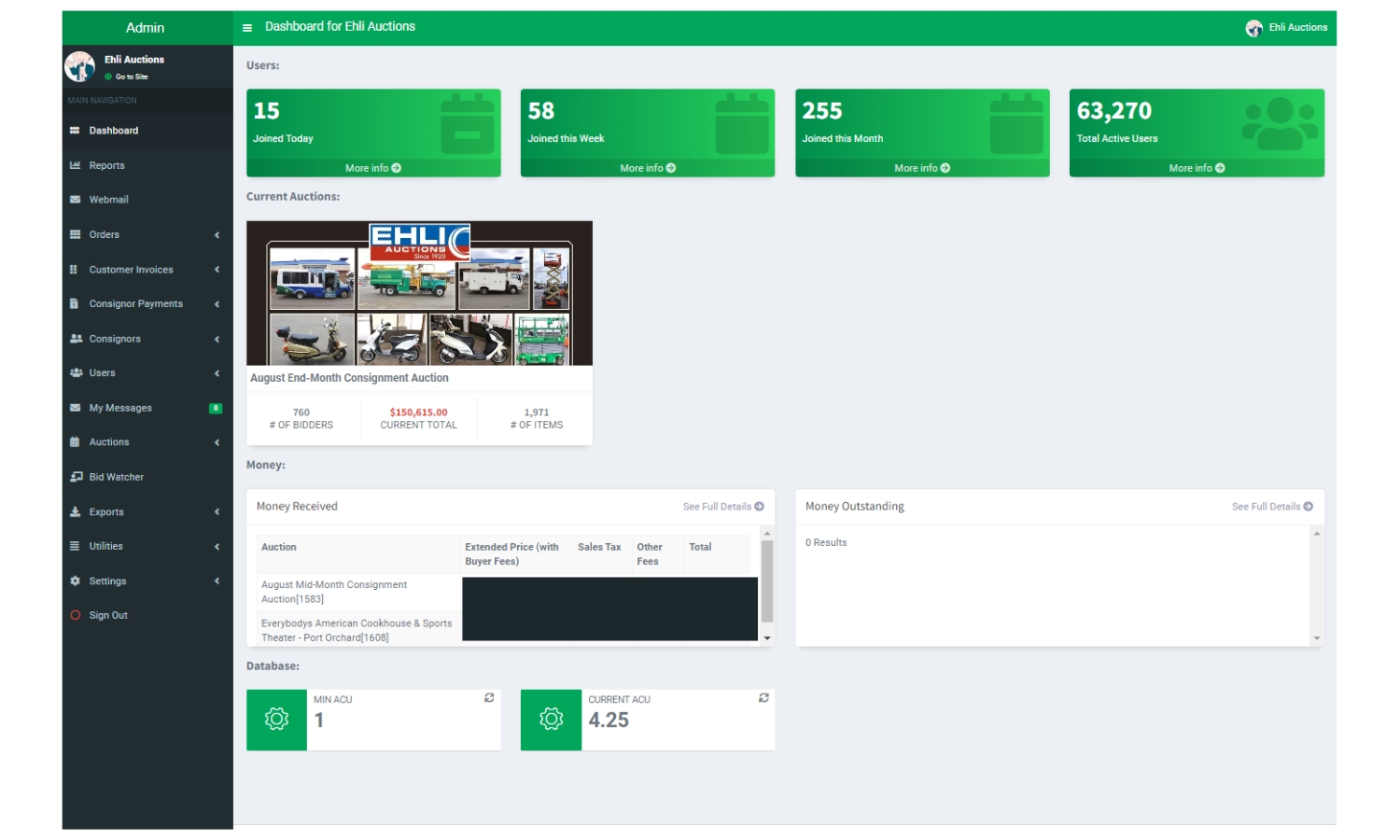The height and width of the screenshot is (840, 1400).
Task: Open the Dashboard menu item
Action: 147,131
